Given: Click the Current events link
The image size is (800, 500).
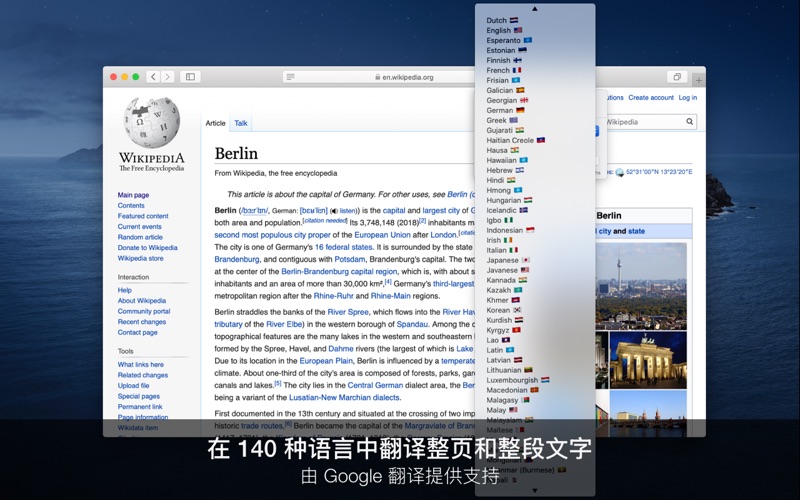Looking at the screenshot, I should [139, 227].
